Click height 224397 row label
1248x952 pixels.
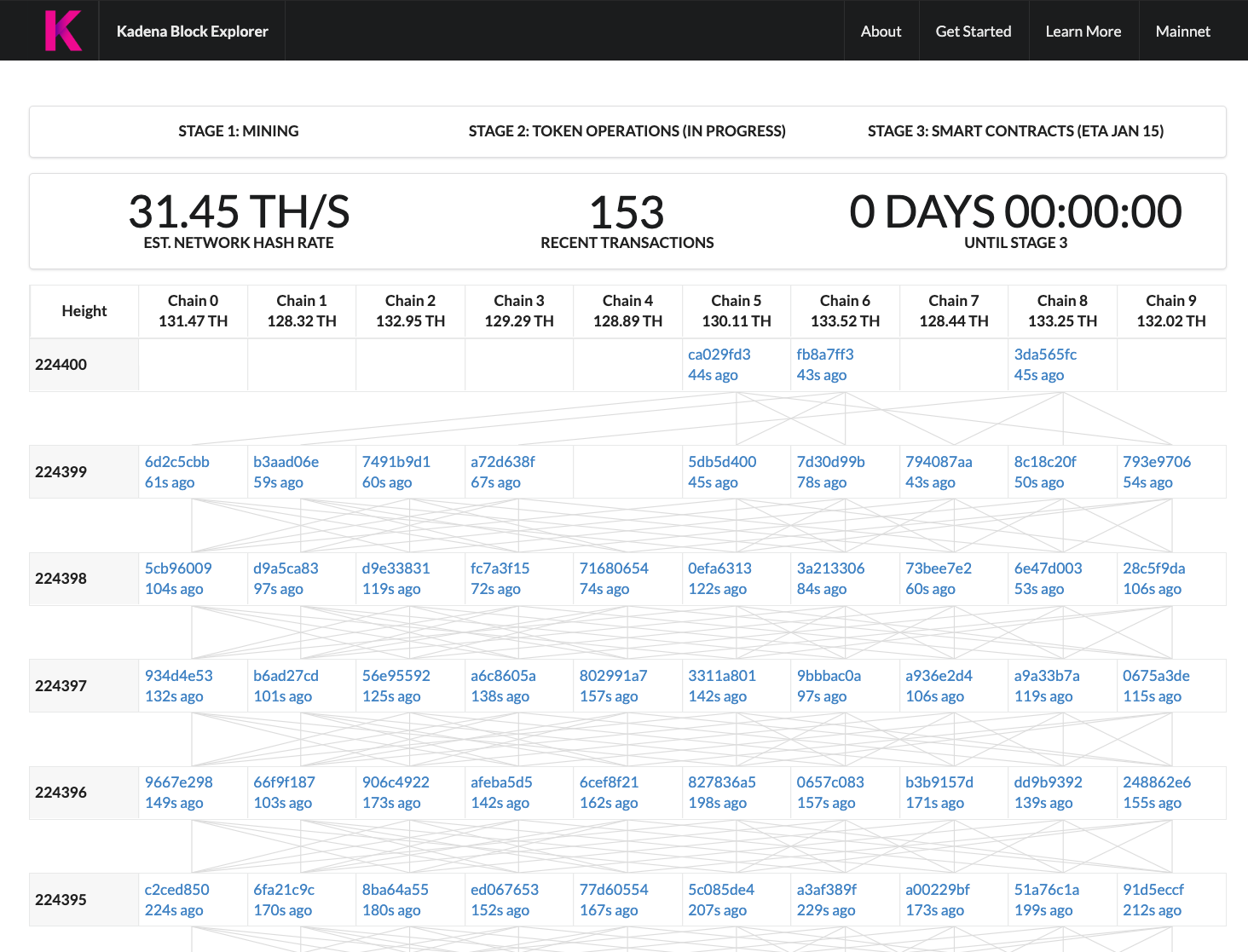(61, 686)
